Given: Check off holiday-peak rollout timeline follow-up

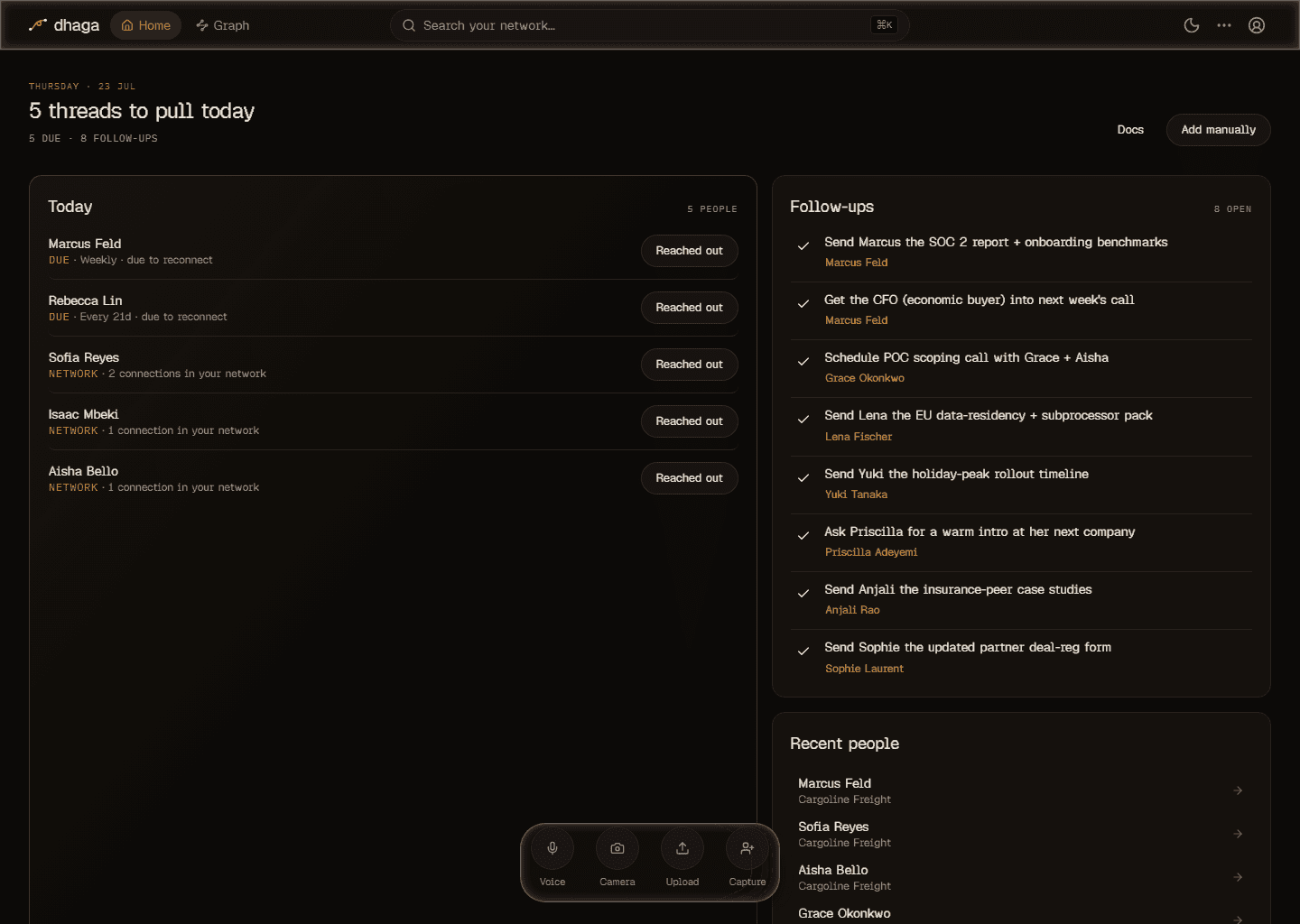Looking at the screenshot, I should [x=803, y=477].
